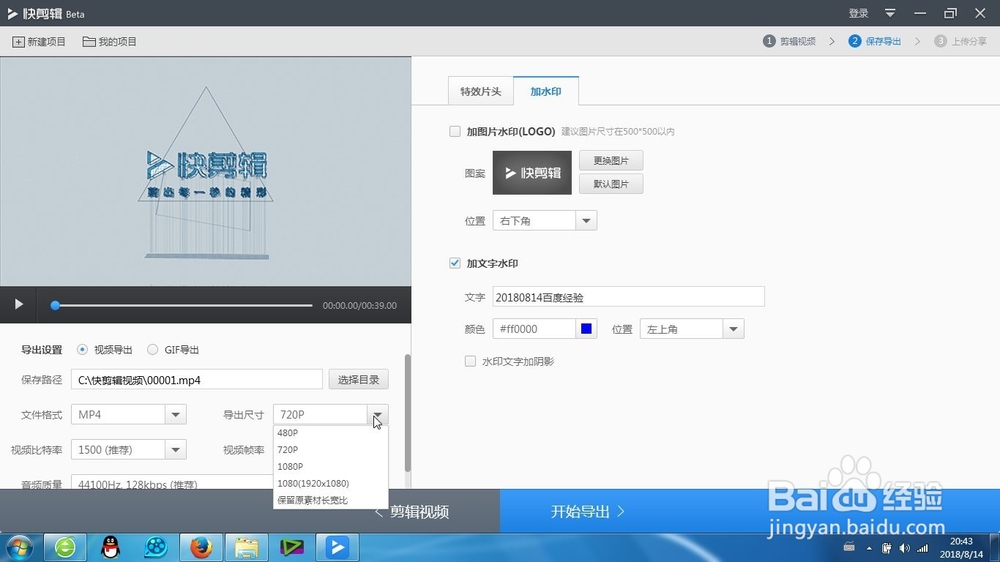Uncheck 加文字水印 checkbox
Image resolution: width=1000 pixels, height=562 pixels.
[x=455, y=263]
